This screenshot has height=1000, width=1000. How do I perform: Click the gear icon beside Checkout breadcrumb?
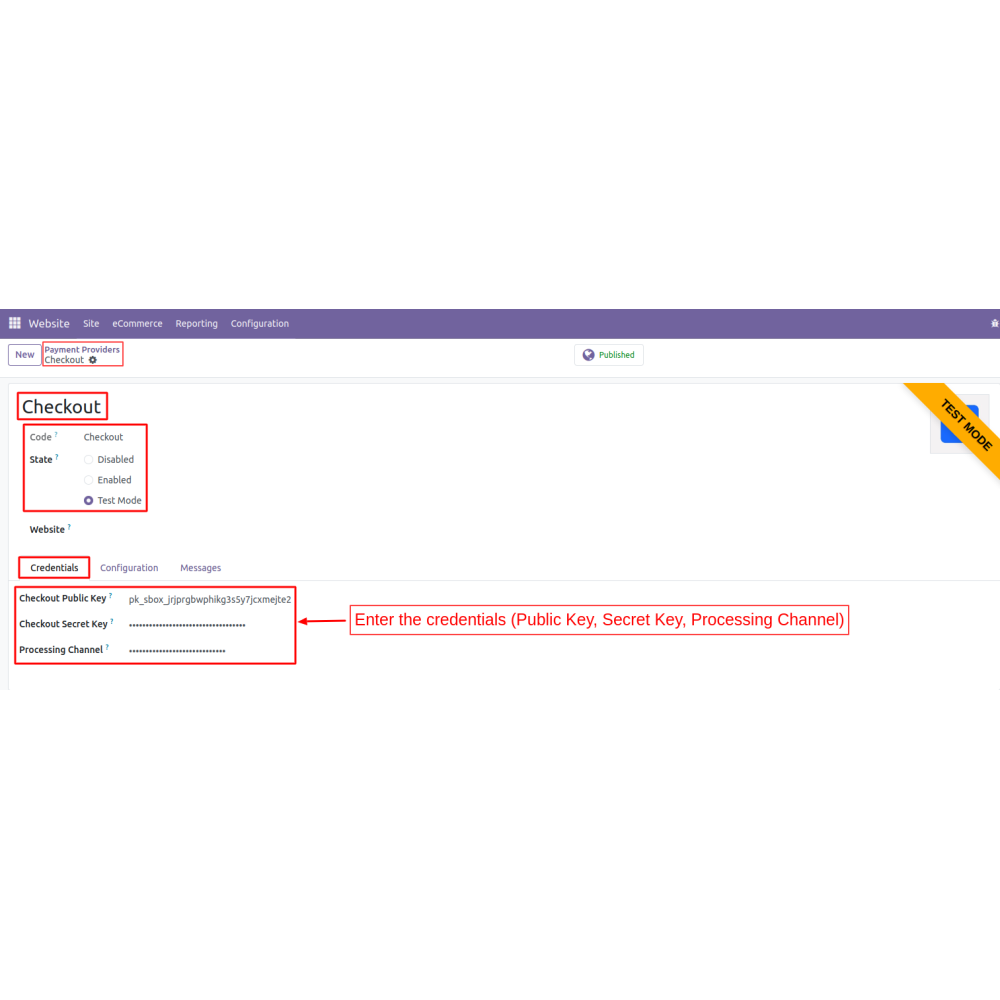[93, 360]
